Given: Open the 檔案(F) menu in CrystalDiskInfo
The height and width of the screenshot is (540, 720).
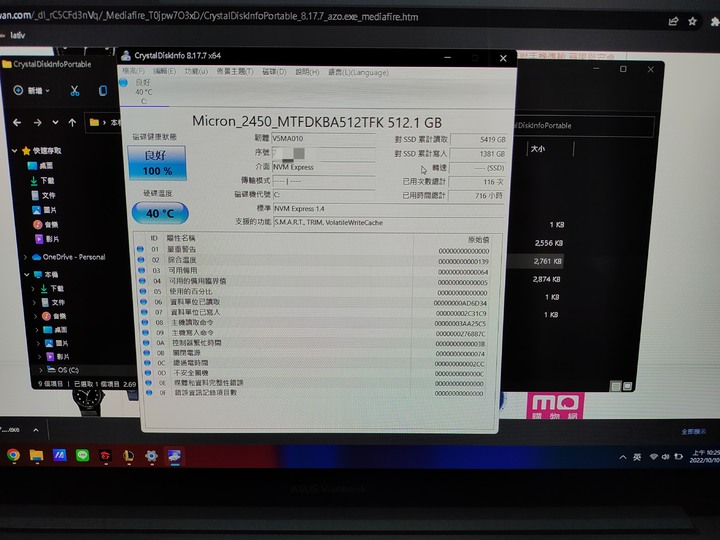Looking at the screenshot, I should [134, 71].
